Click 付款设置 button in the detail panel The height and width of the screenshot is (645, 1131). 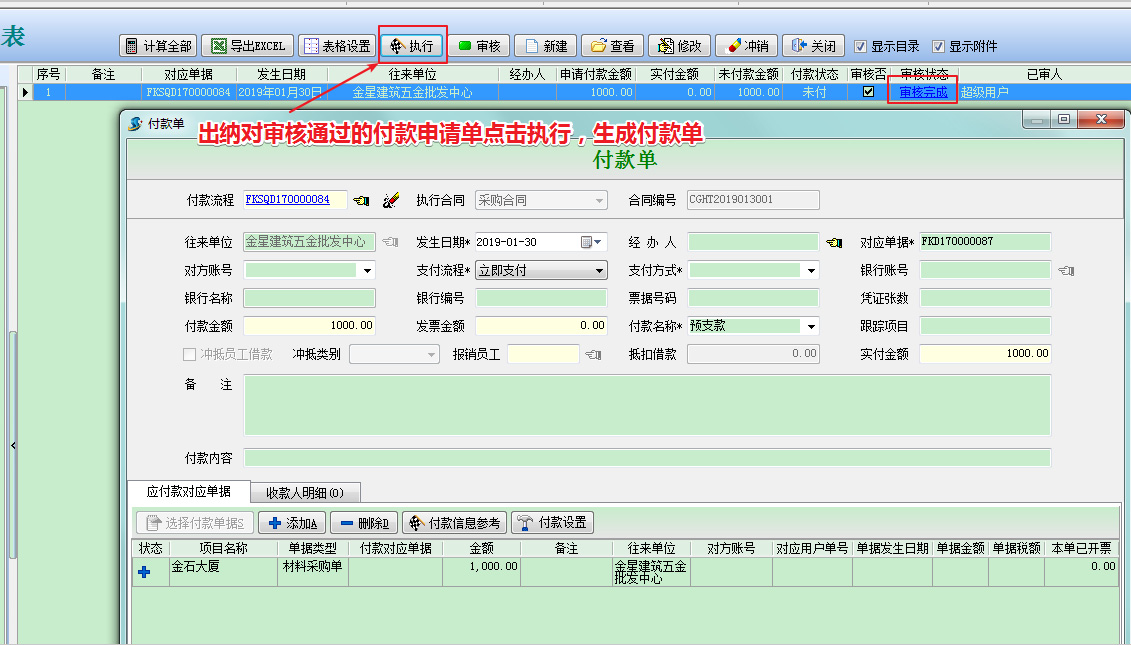(x=553, y=522)
